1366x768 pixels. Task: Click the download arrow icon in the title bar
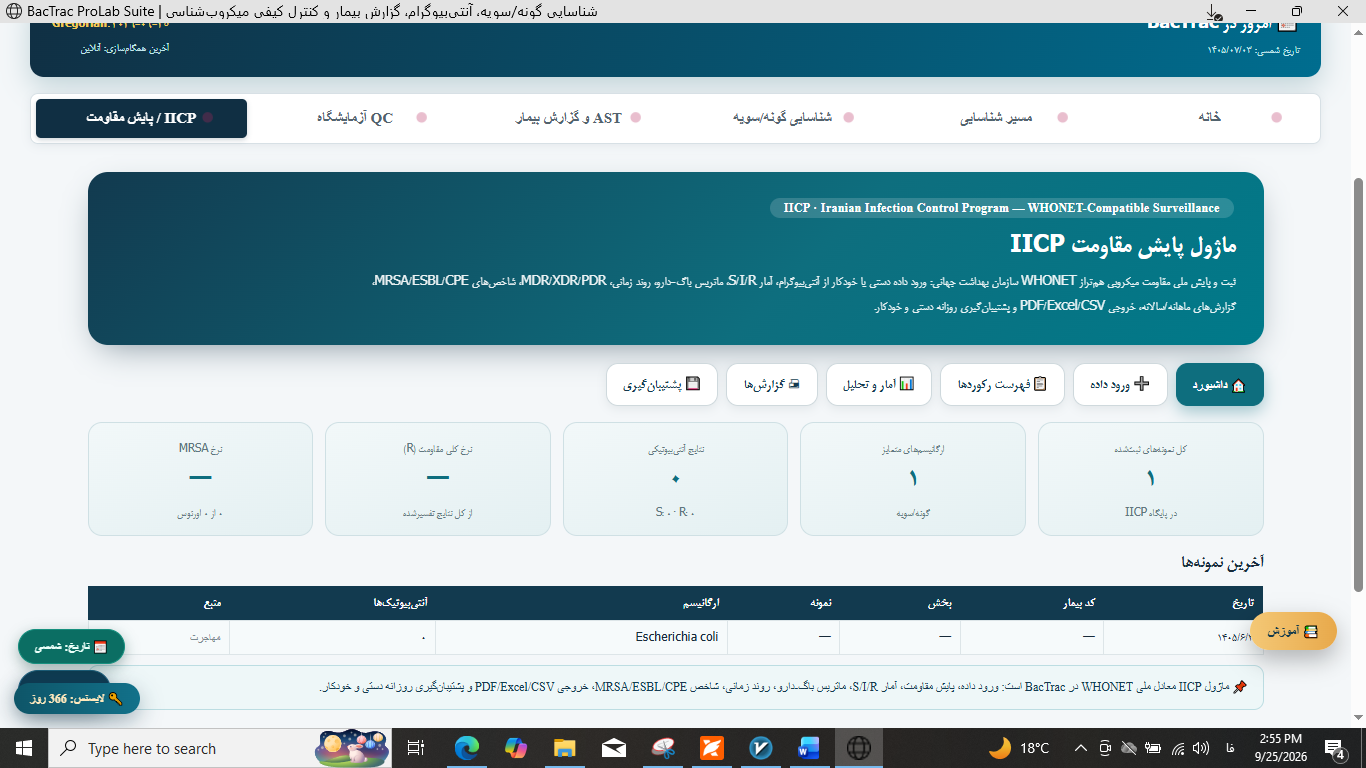(1212, 12)
